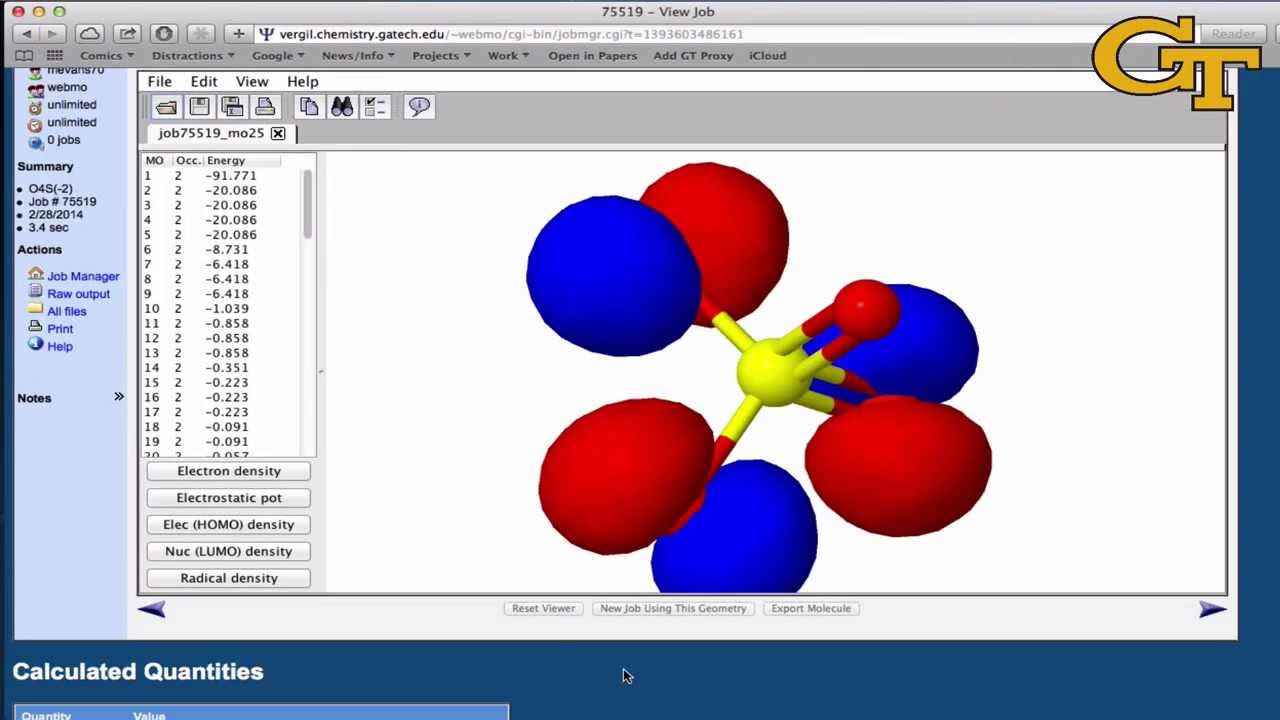The width and height of the screenshot is (1280, 720).
Task: Click the Electron density button
Action: [229, 471]
